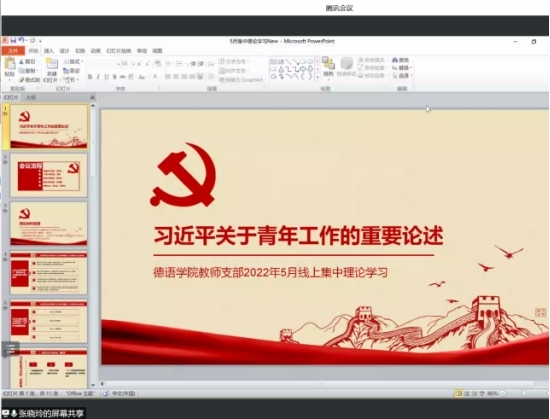Switch to Outline (大纲) pane tab
This screenshot has width=550, height=419.
[31, 97]
